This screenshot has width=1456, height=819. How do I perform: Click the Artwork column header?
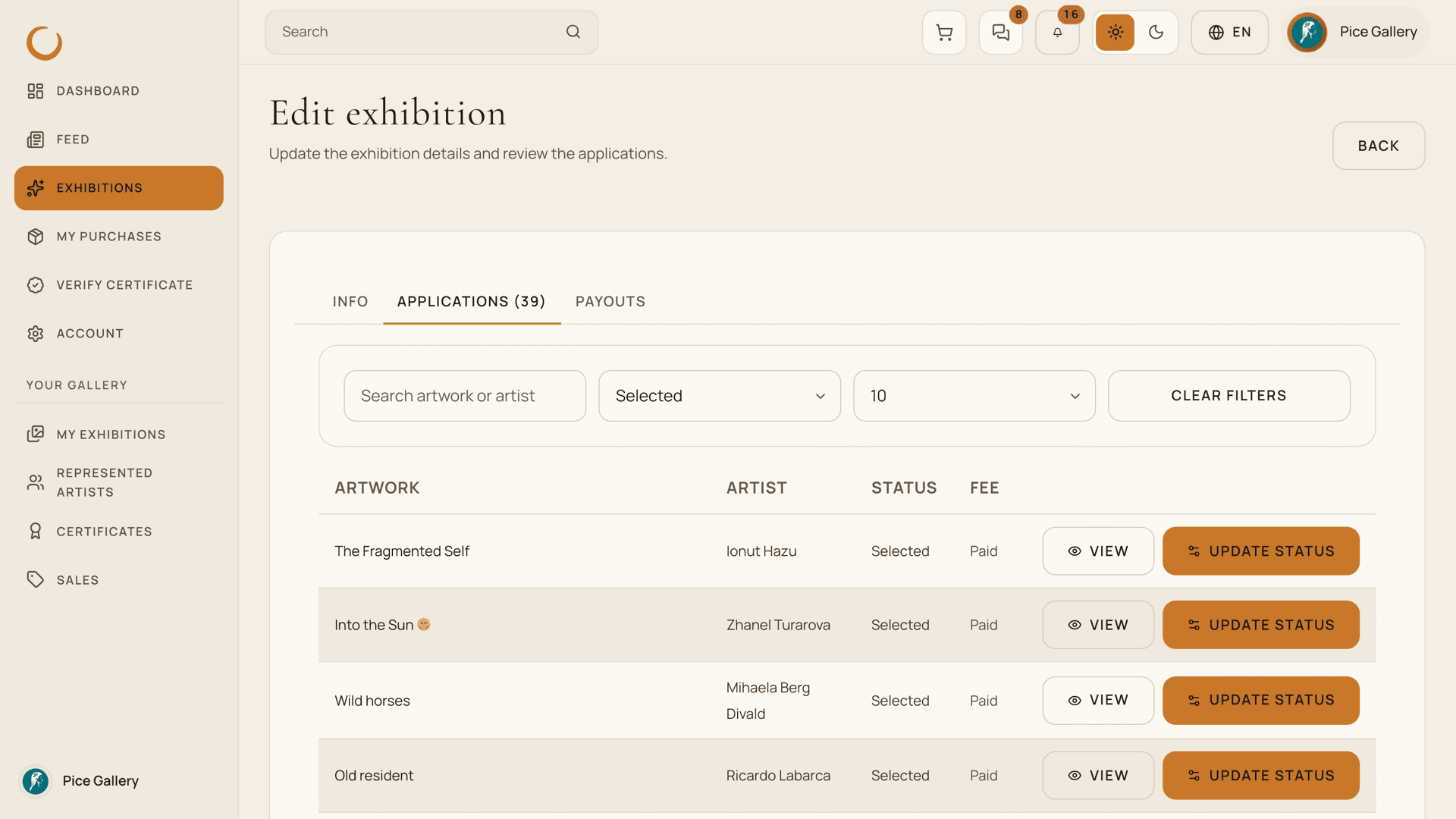point(377,488)
